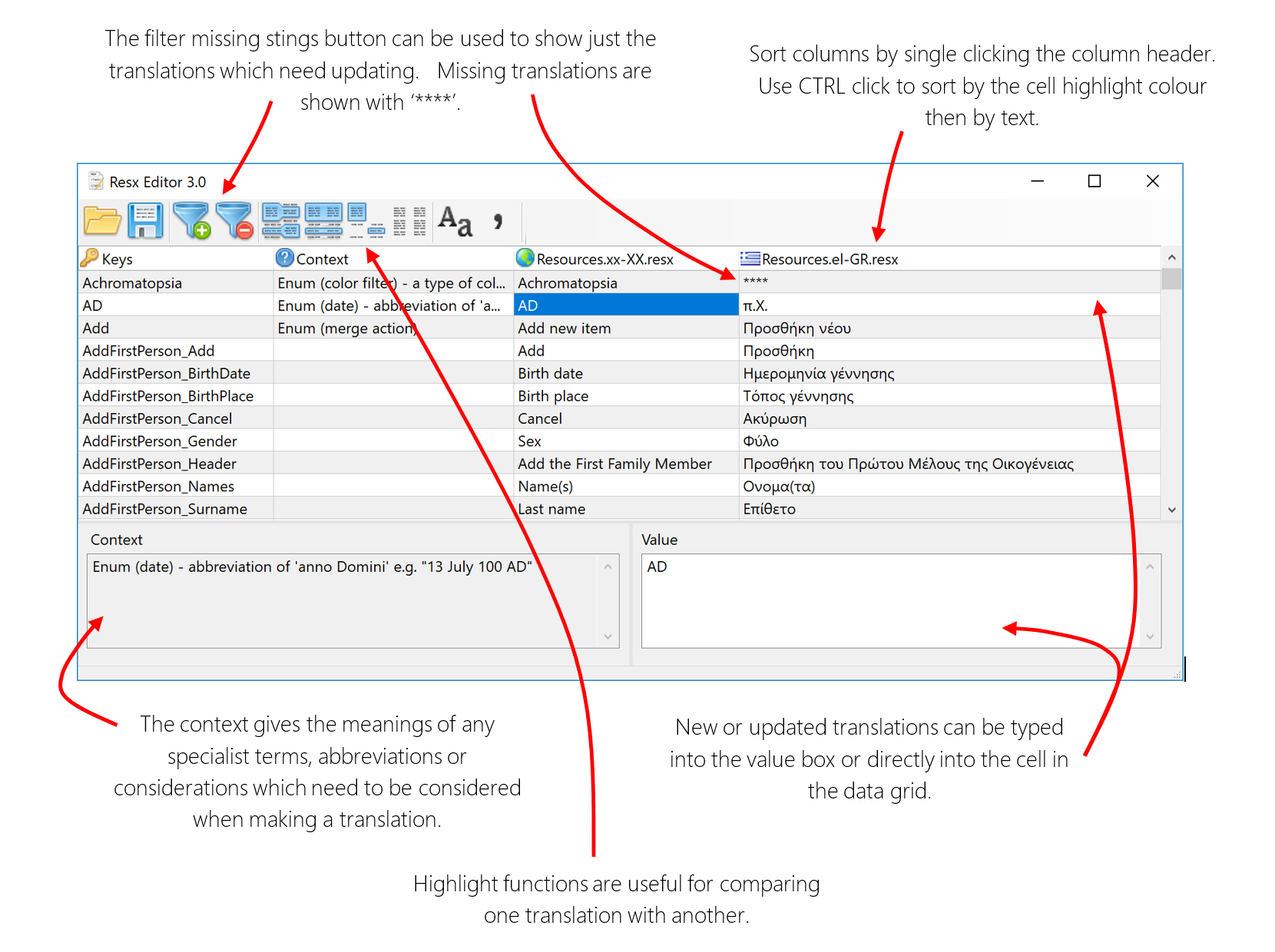Click the filter with red minus icon
1275x952 pixels.
234,221
